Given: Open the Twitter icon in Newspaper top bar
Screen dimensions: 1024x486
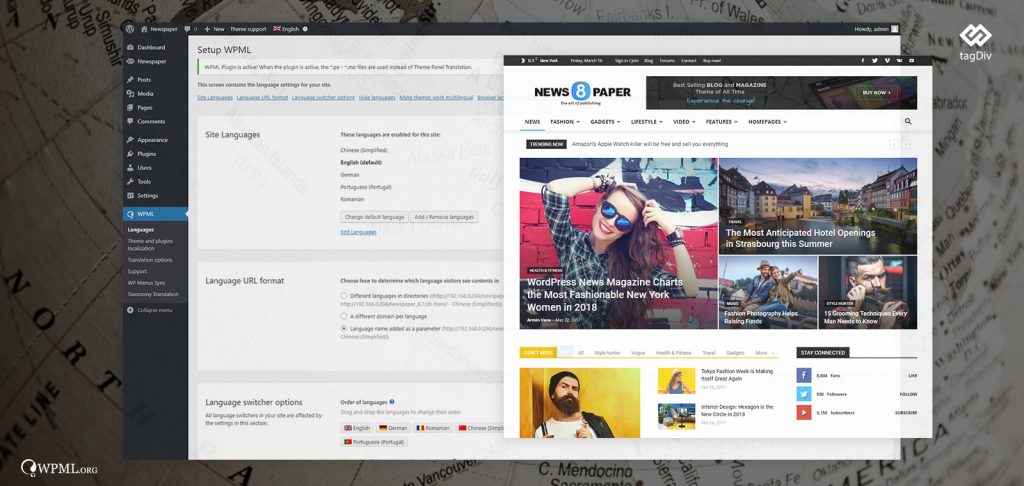Looking at the screenshot, I should click(875, 61).
